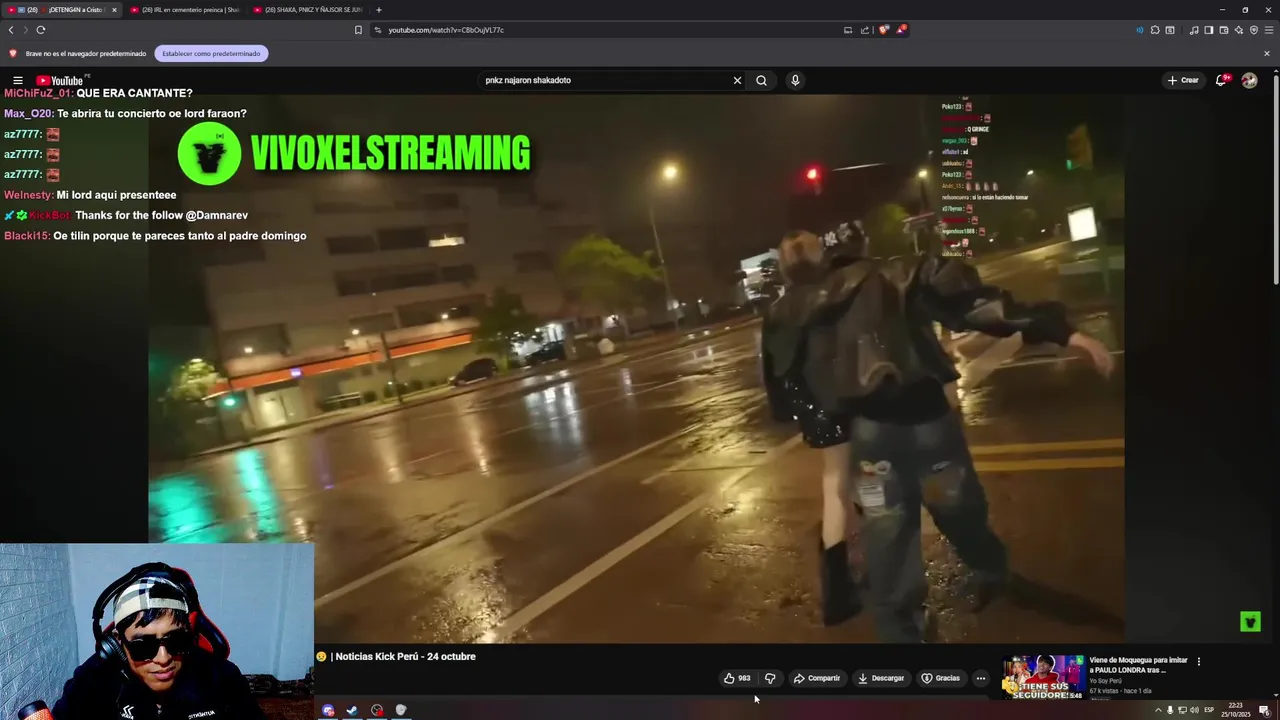
Task: Open the taskbar network icon
Action: [x=1182, y=710]
